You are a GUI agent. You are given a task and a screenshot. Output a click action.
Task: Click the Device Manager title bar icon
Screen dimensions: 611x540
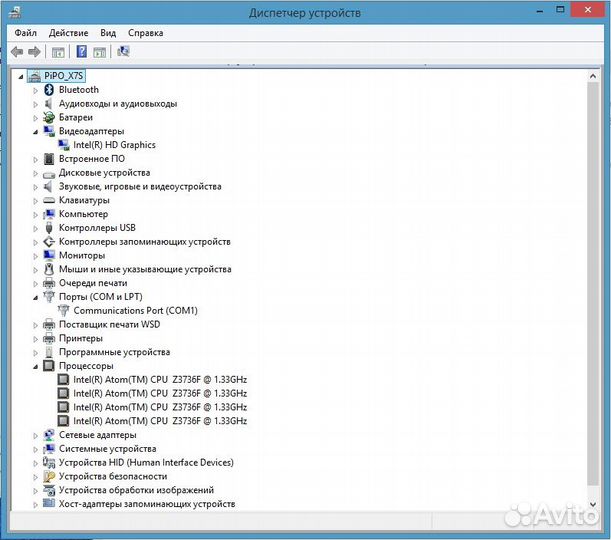[x=15, y=12]
